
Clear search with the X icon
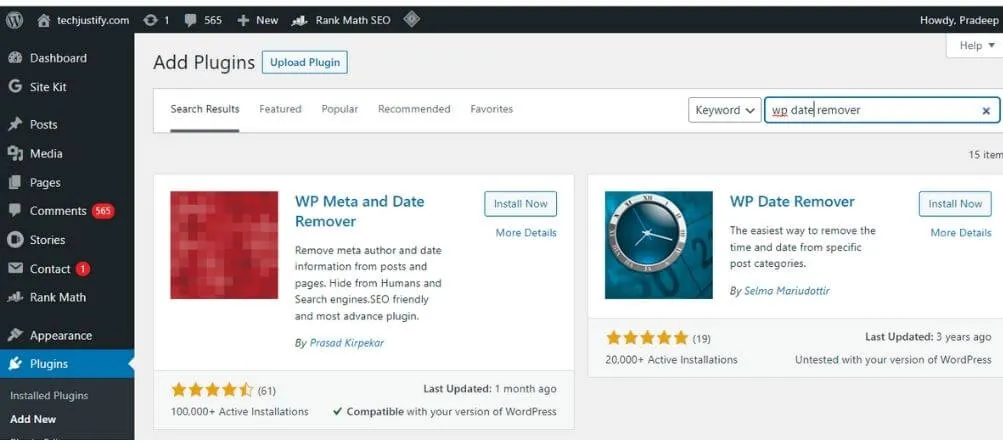(986, 111)
